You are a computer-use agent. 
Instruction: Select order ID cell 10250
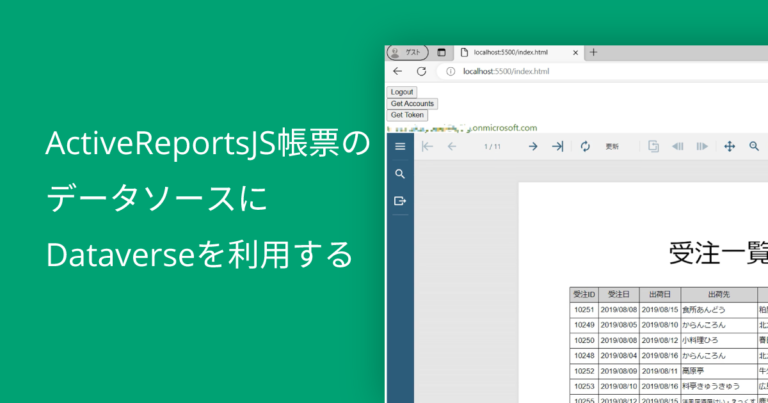pyautogui.click(x=584, y=340)
